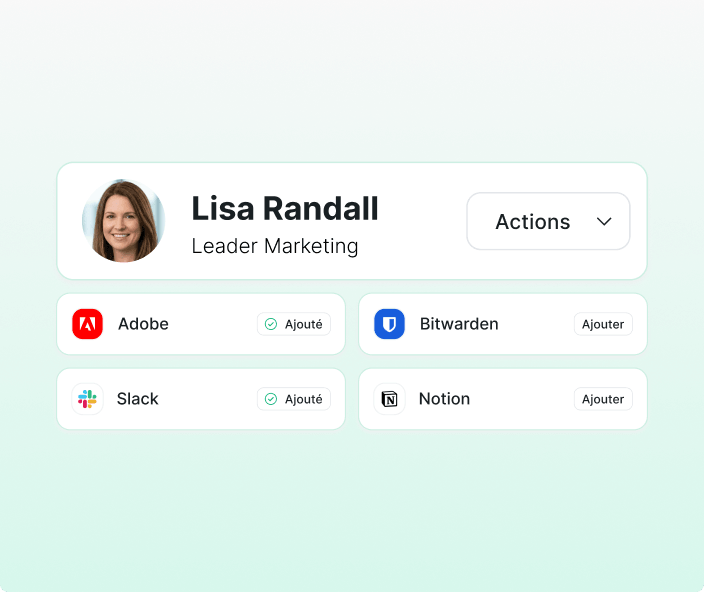
Task: Open the Actions dropdown menu
Action: click(548, 221)
